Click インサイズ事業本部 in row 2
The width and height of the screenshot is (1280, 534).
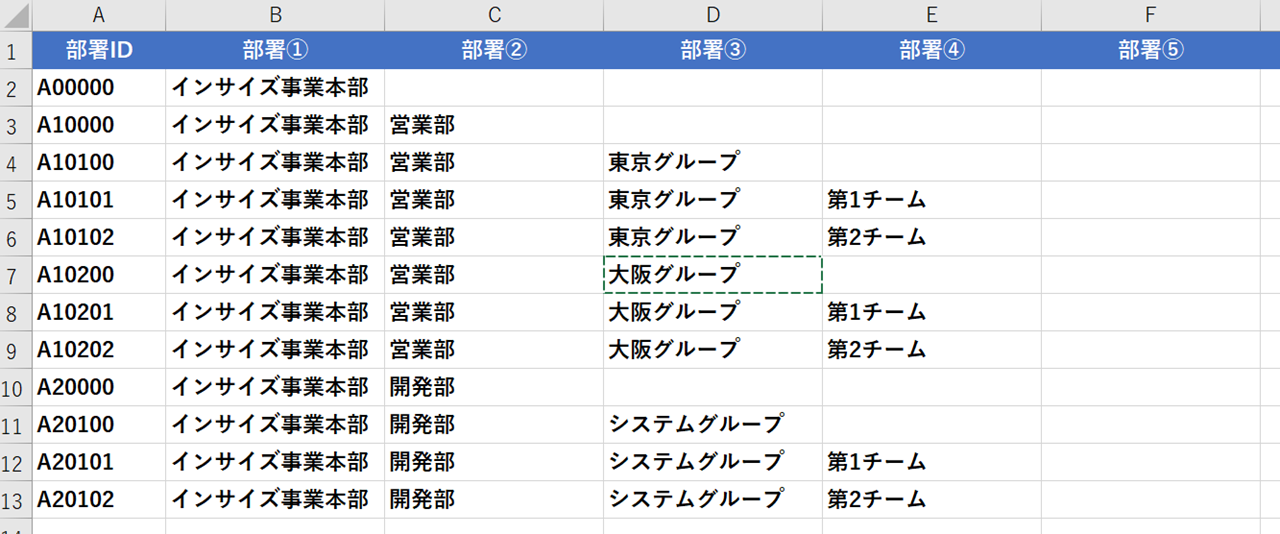275,88
